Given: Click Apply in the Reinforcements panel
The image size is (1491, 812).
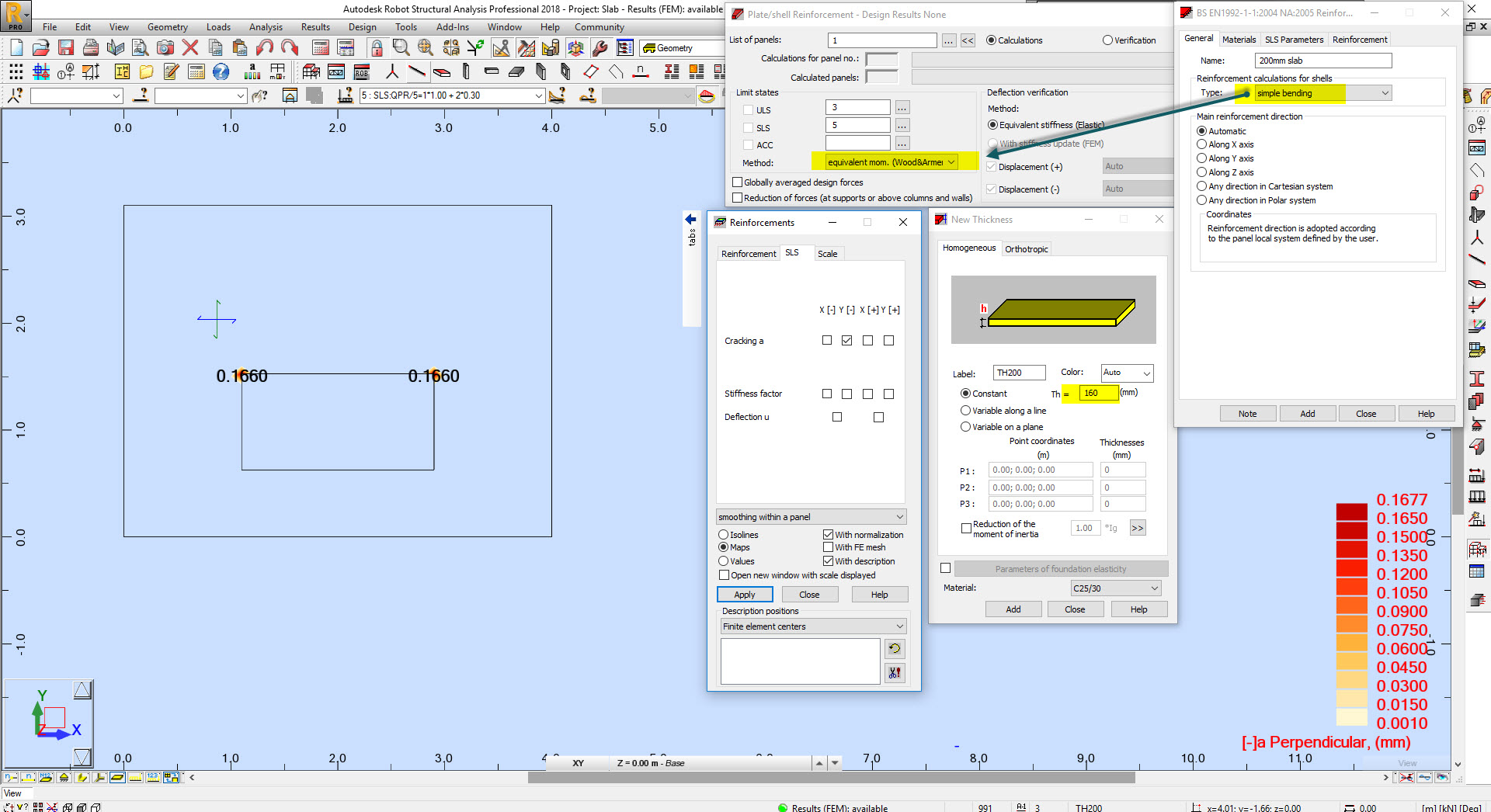Looking at the screenshot, I should click(x=745, y=594).
